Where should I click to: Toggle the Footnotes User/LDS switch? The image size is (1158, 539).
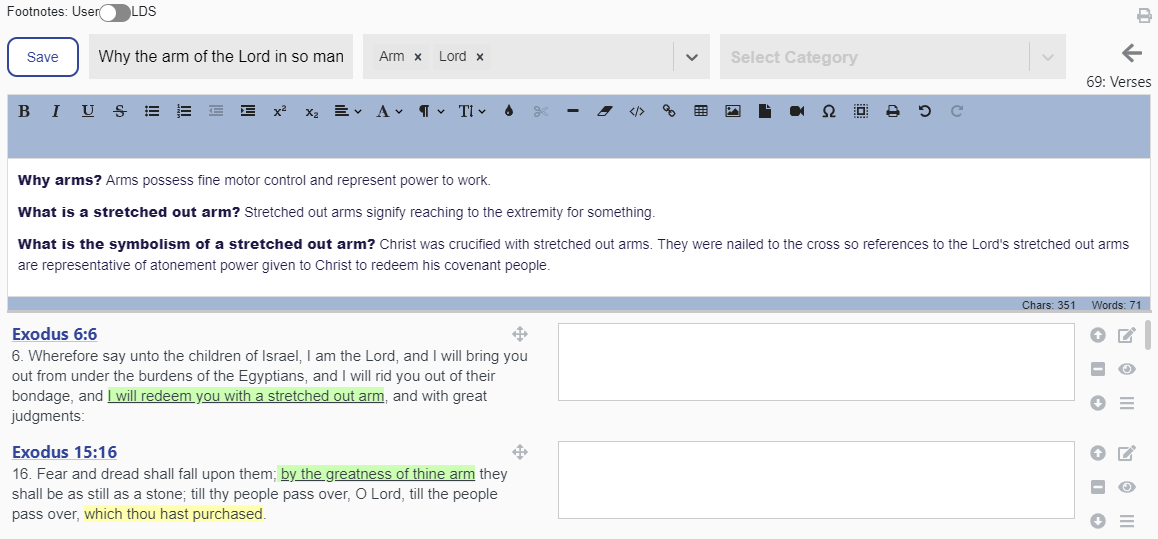(x=115, y=12)
